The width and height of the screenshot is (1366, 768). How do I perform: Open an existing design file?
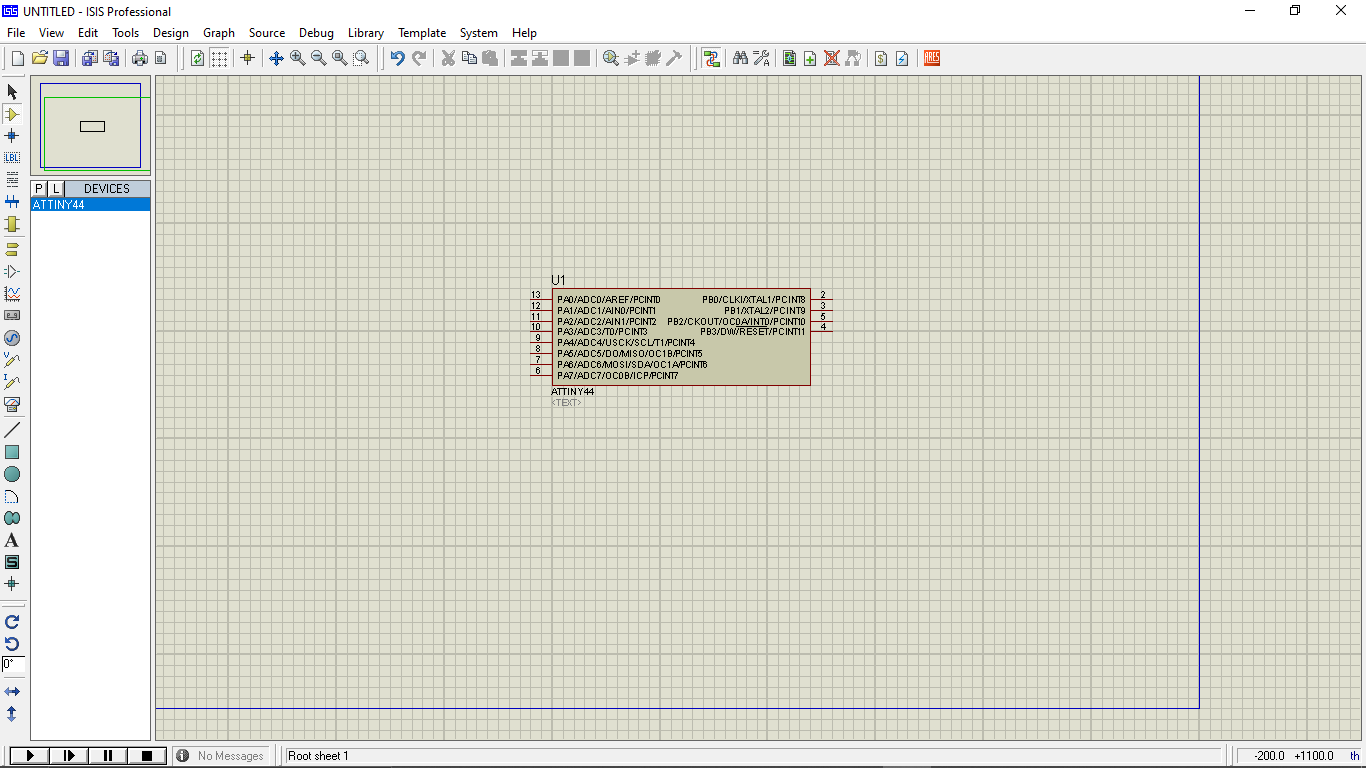(40, 58)
